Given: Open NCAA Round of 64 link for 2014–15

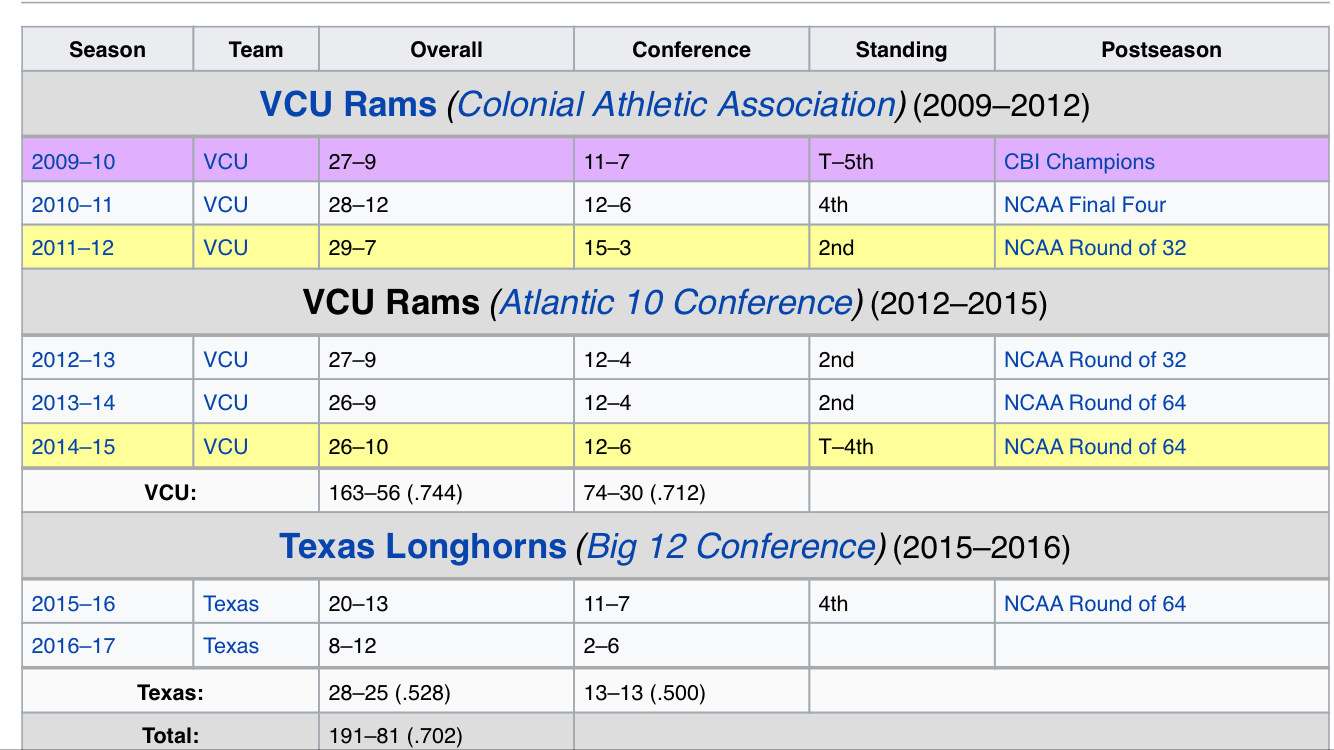Looking at the screenshot, I should click(x=1095, y=447).
